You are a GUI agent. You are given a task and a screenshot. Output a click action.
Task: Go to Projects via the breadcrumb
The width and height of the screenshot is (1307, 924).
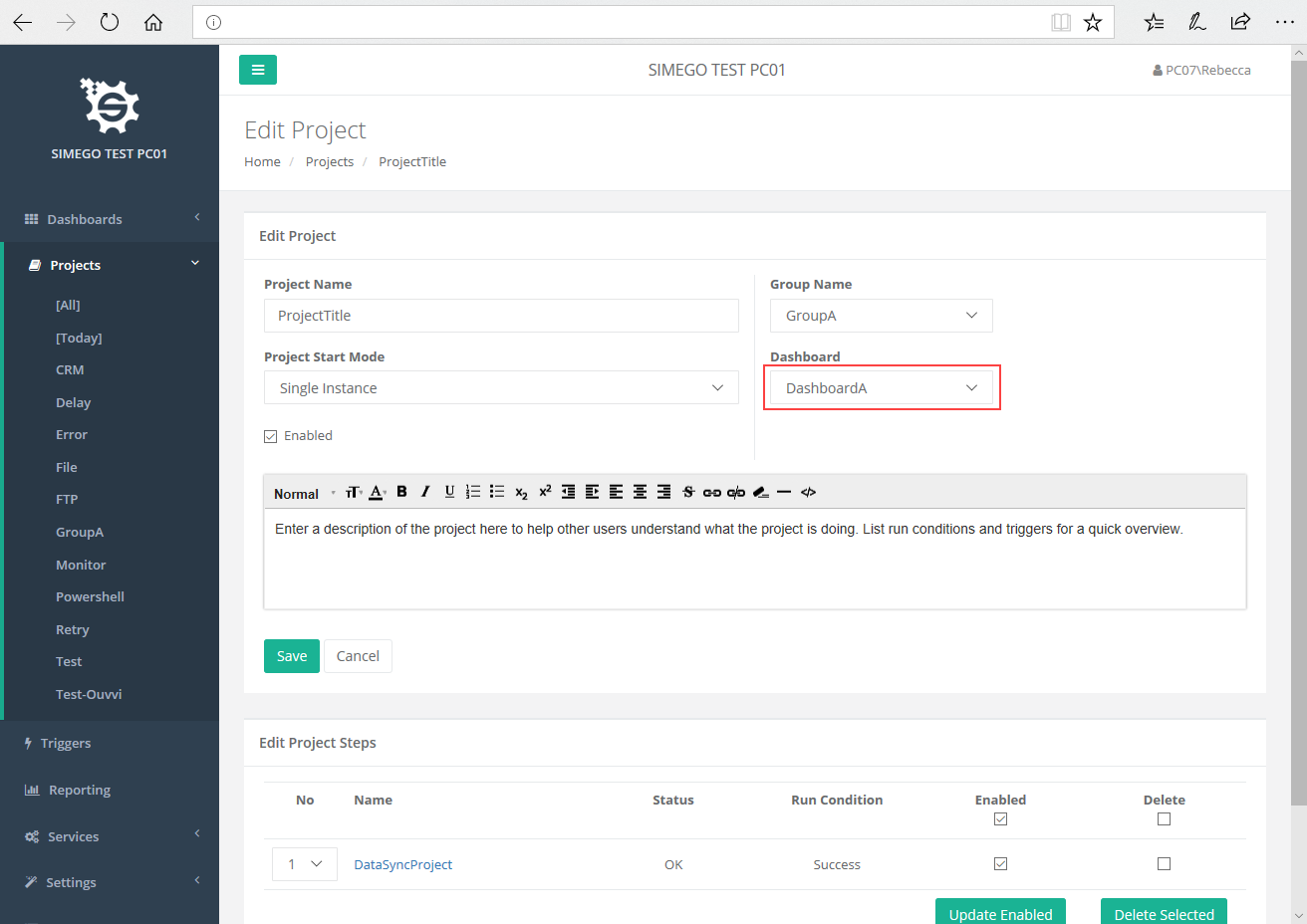[330, 161]
